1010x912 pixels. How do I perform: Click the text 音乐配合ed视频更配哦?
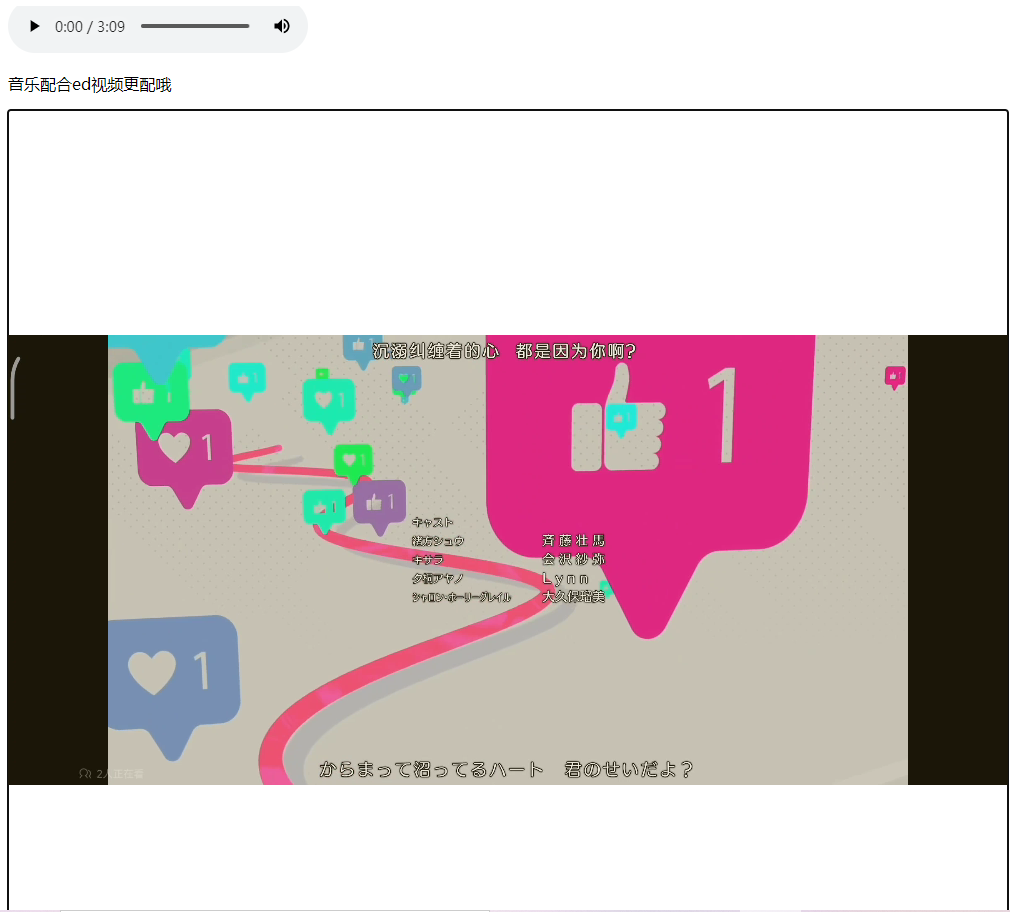[90, 85]
